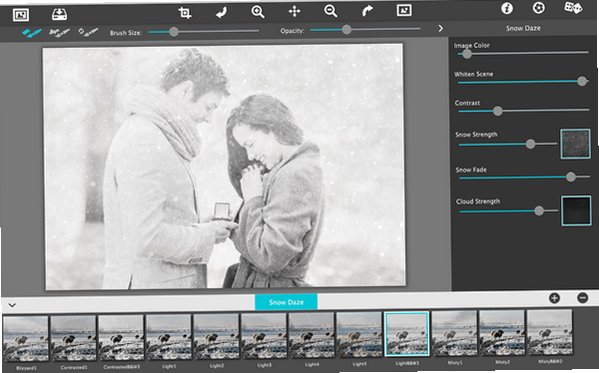Click the save image icon
The width and height of the screenshot is (599, 373).
click(x=59, y=15)
